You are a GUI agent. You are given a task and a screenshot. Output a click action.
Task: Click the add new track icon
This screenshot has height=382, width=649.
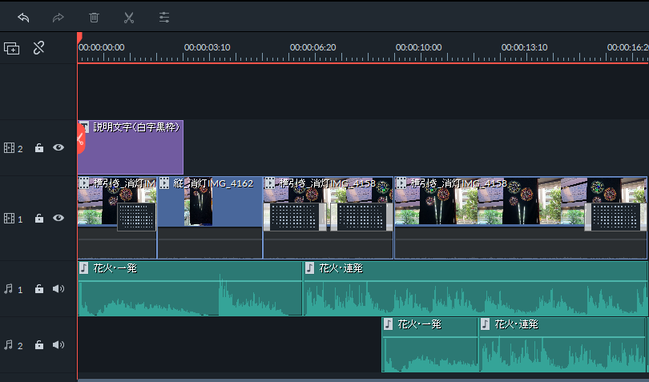12,48
